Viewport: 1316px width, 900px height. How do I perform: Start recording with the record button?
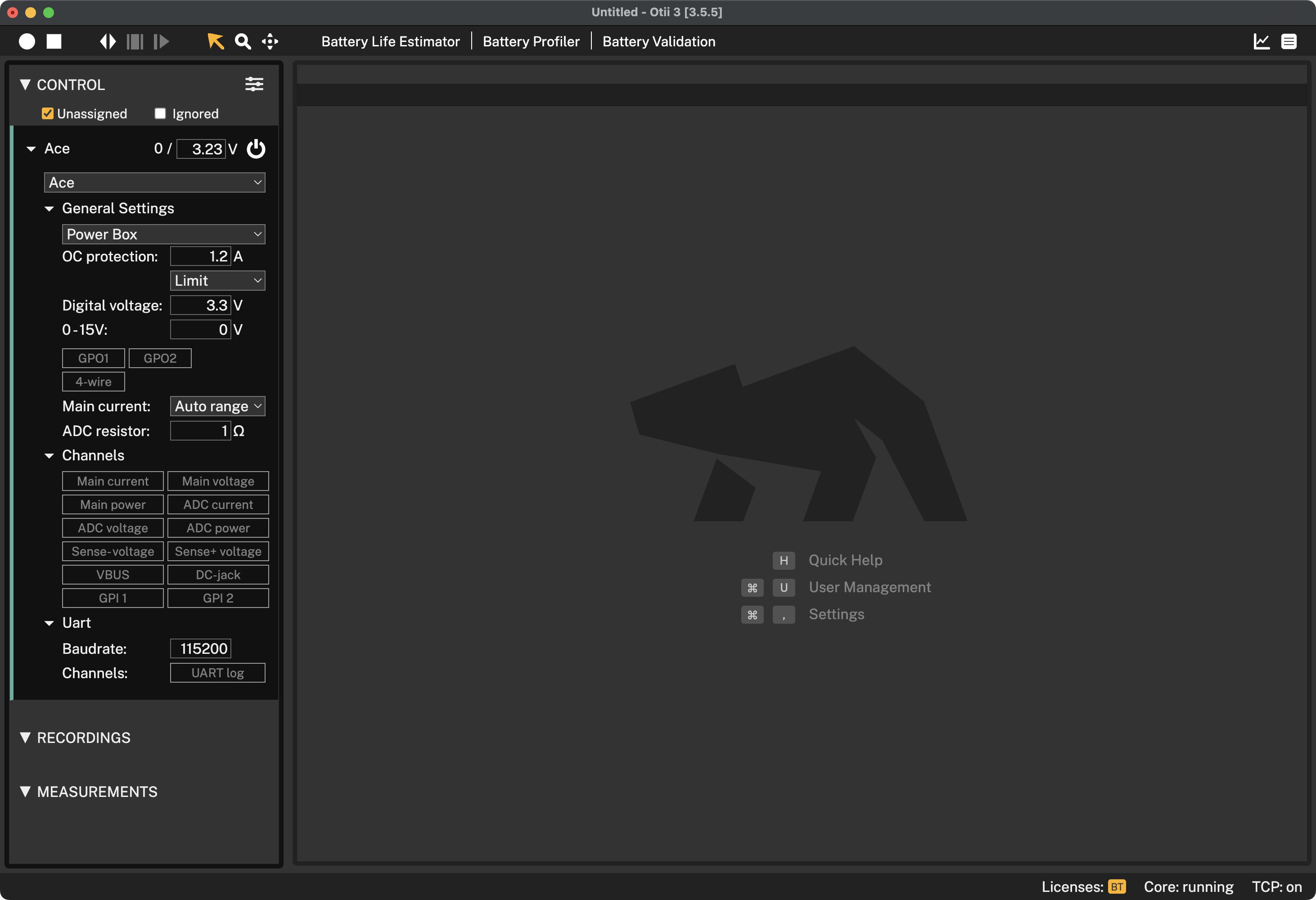[x=27, y=41]
